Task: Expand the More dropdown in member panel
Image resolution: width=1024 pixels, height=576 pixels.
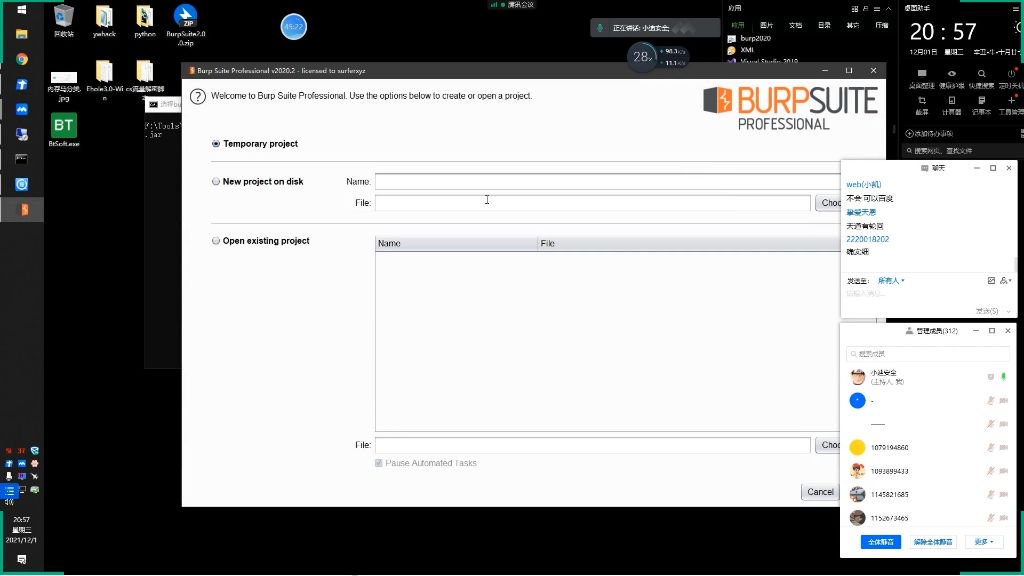Action: coord(984,542)
